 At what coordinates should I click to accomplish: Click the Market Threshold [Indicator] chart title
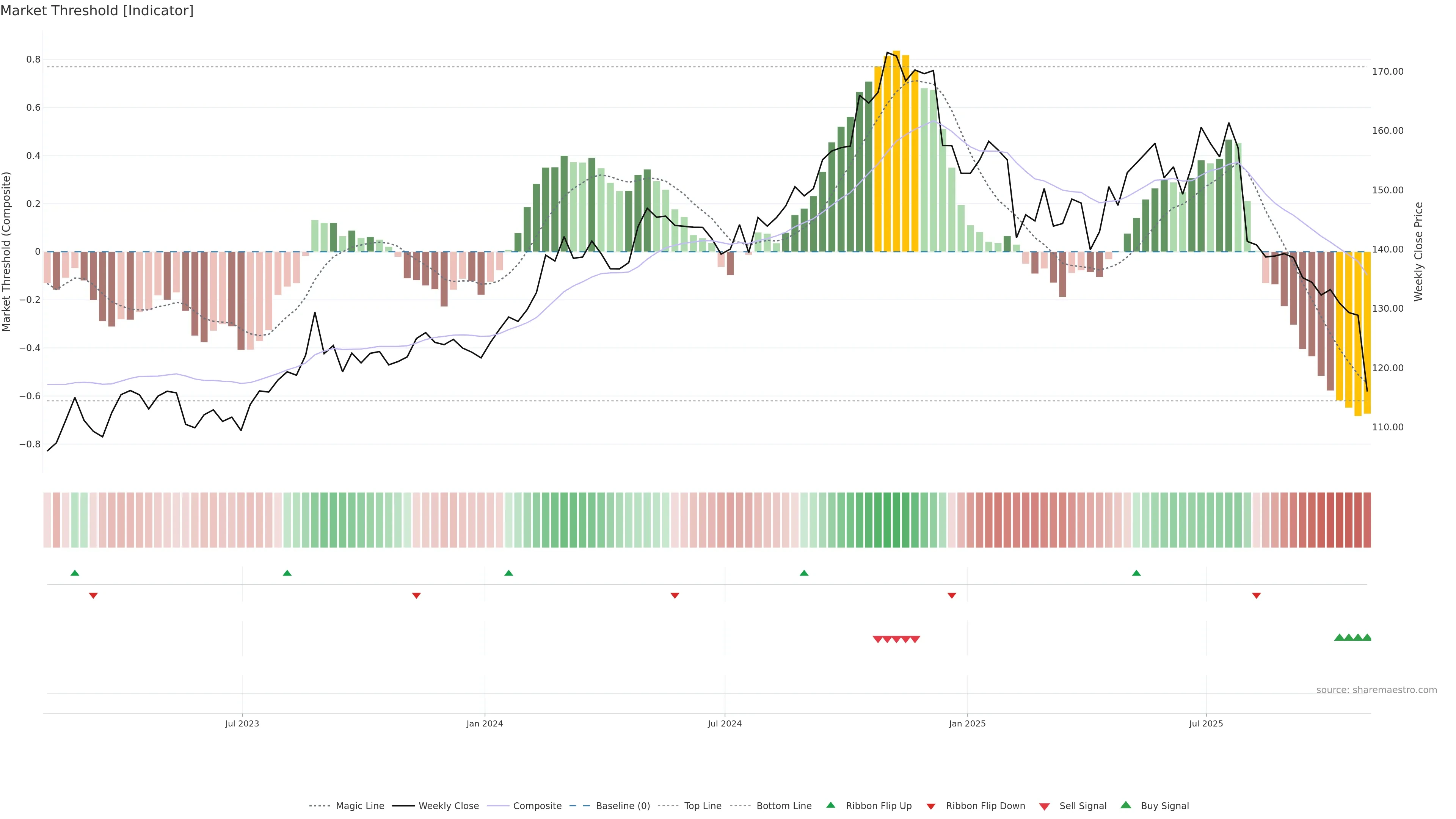click(x=97, y=11)
